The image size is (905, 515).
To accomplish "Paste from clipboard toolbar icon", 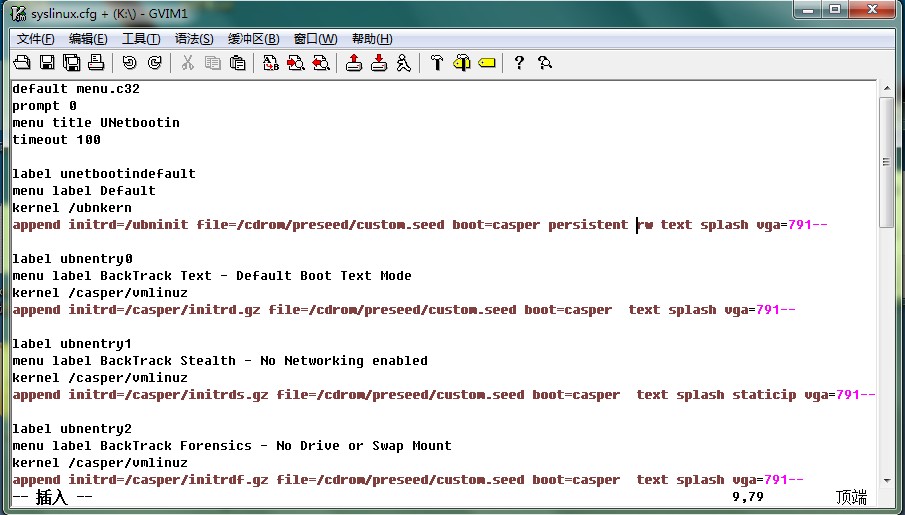I will click(237, 62).
